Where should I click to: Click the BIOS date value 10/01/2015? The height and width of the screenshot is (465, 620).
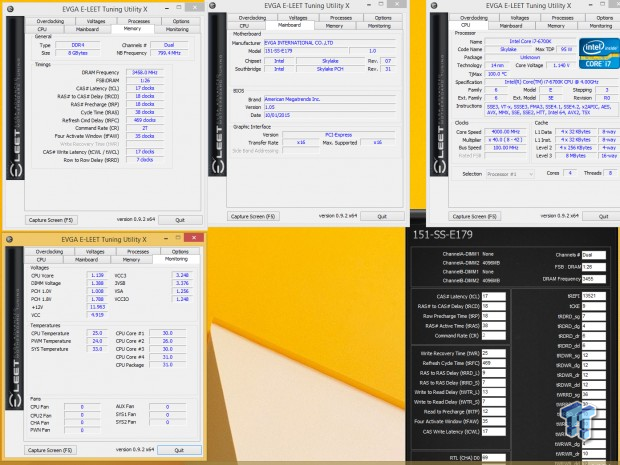330,115
